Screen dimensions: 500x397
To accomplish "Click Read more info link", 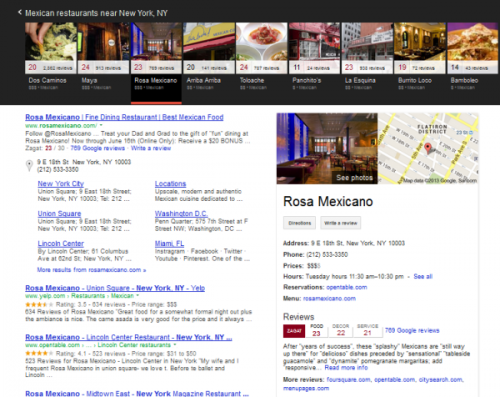I will 346,368.
